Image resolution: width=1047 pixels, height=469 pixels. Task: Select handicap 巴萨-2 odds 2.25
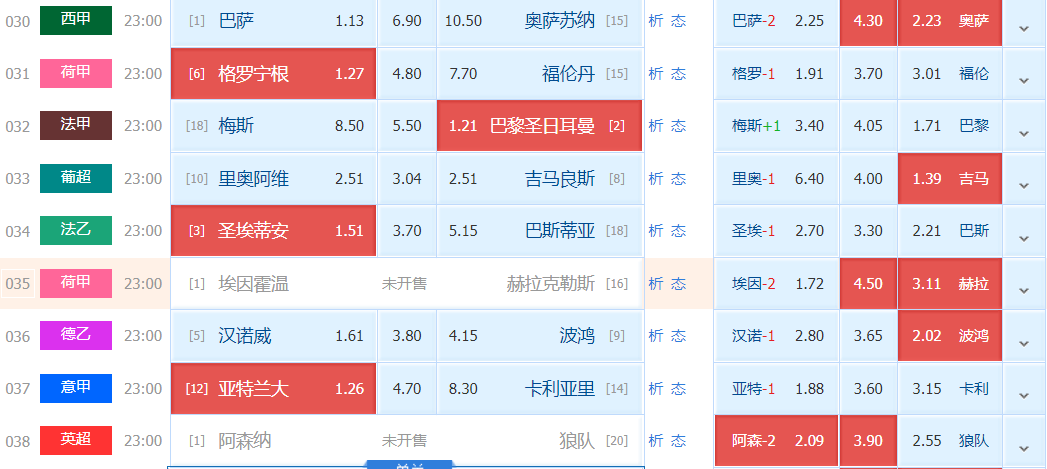coord(776,21)
